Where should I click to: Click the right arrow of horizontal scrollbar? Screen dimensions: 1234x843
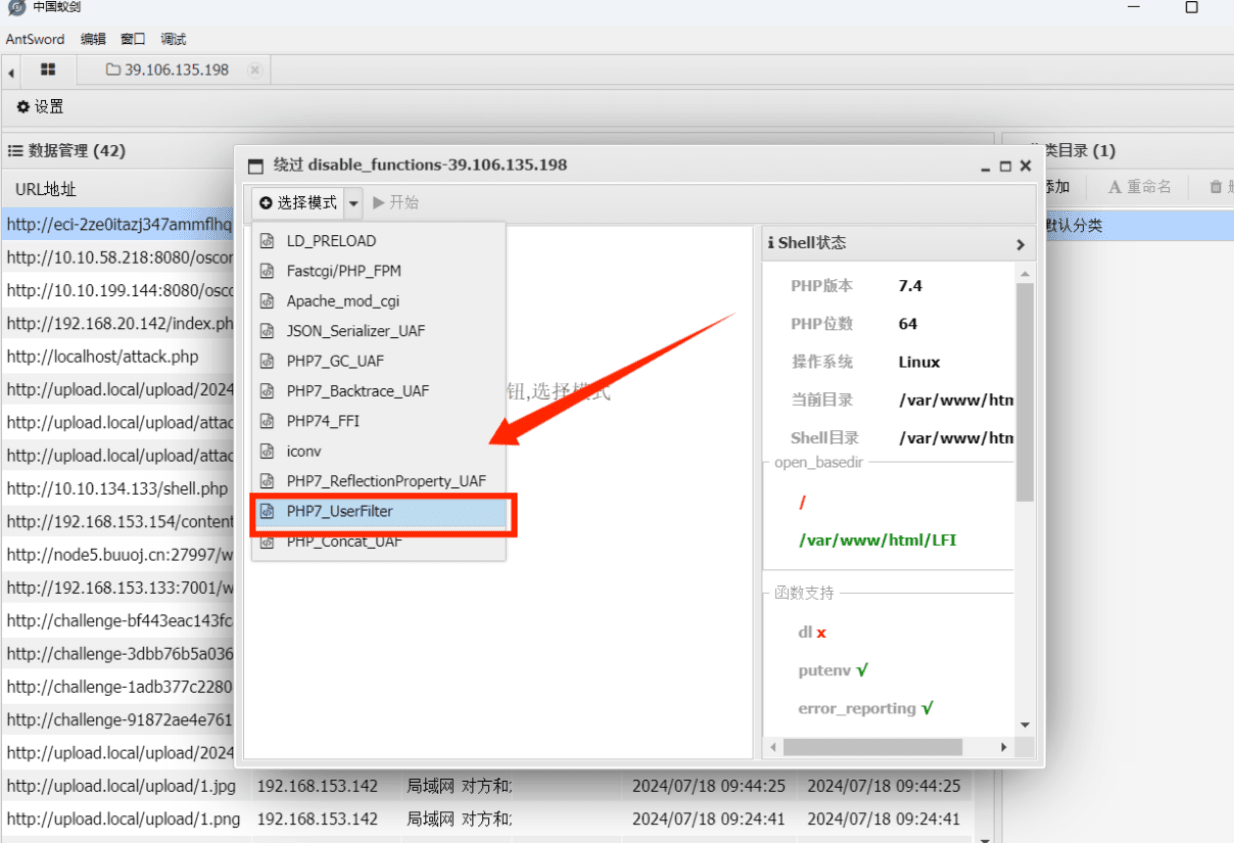coord(1005,747)
